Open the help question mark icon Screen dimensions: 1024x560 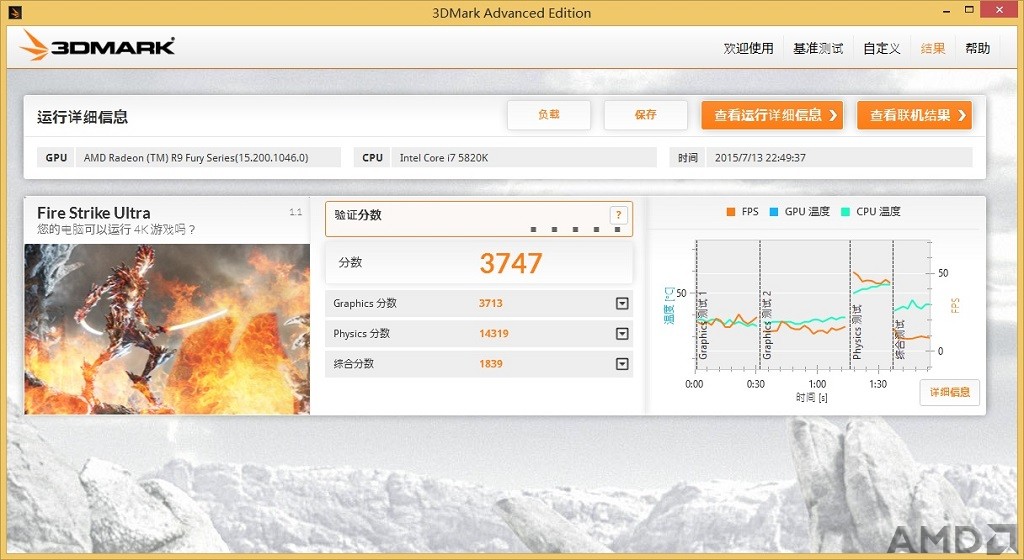coord(618,215)
